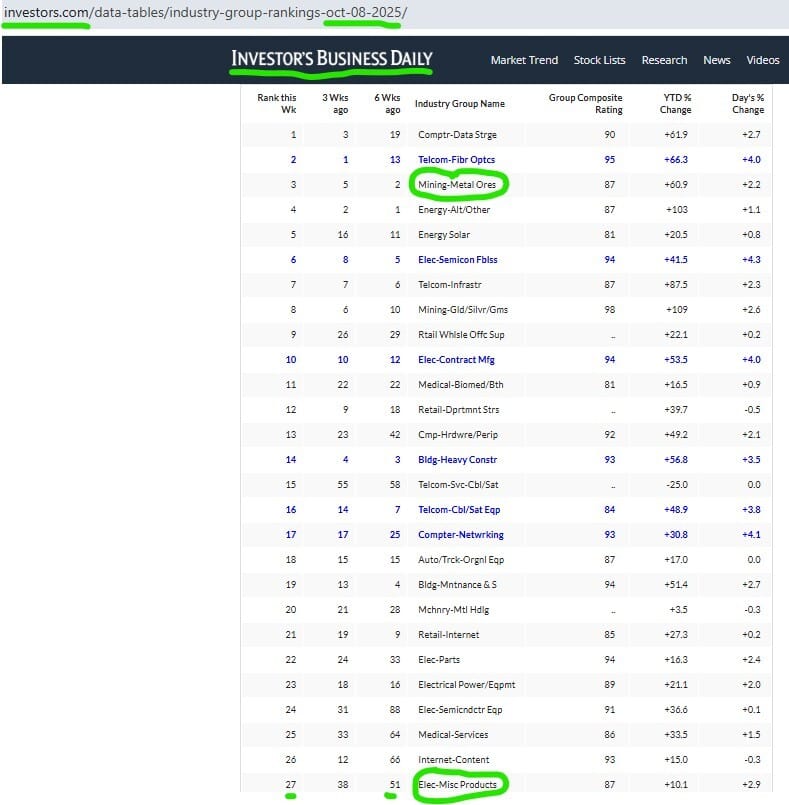Image resolution: width=789 pixels, height=805 pixels.
Task: Select the Comptr-Data Strge group name
Action: coord(457,135)
